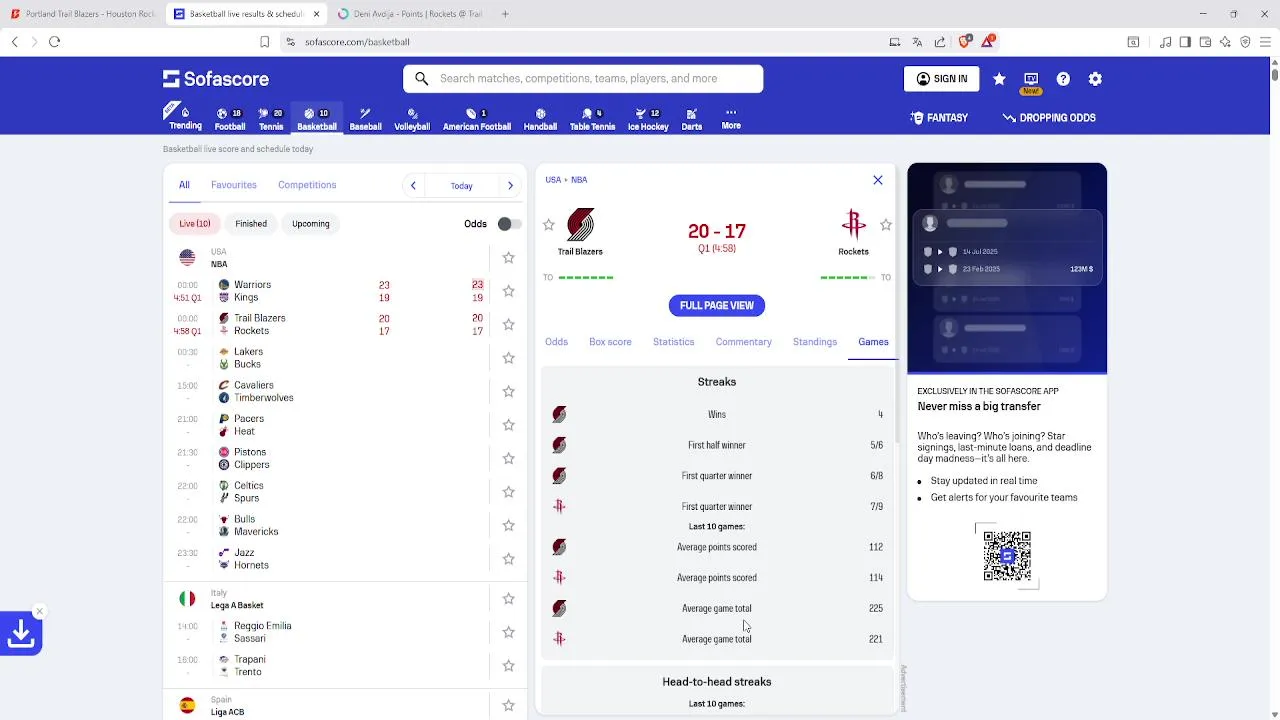Image resolution: width=1280 pixels, height=720 pixels.
Task: Select the Live (10) filter
Action: coord(195,224)
